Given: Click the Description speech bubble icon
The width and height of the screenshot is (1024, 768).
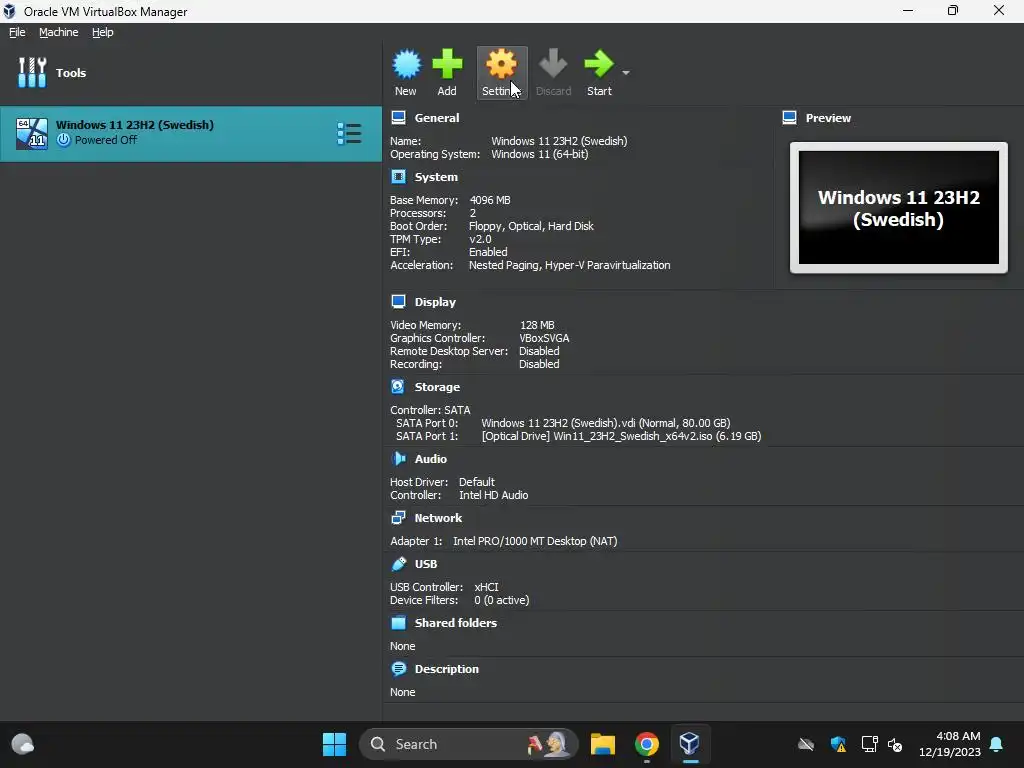Looking at the screenshot, I should tap(398, 669).
